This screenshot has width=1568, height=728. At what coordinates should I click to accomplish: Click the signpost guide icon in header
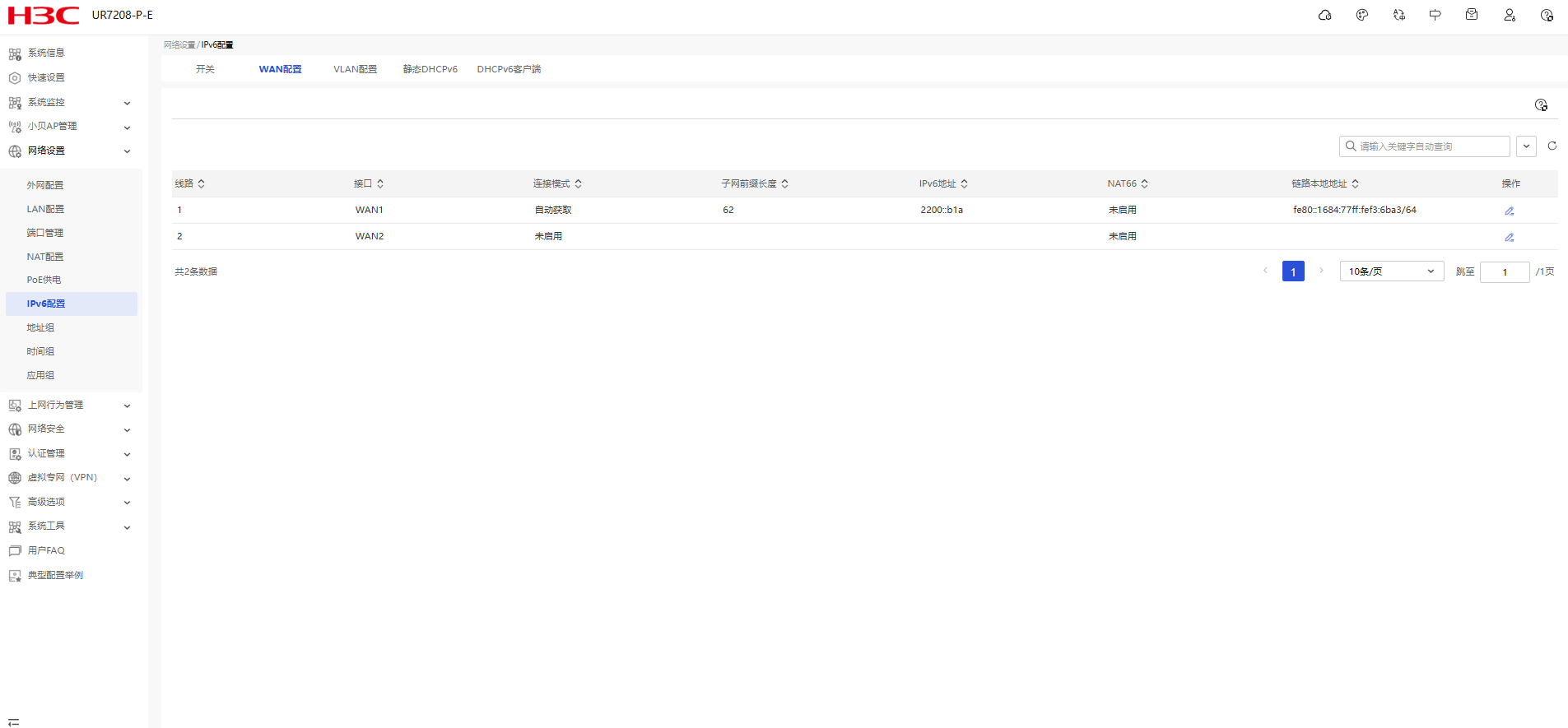pyautogui.click(x=1435, y=15)
